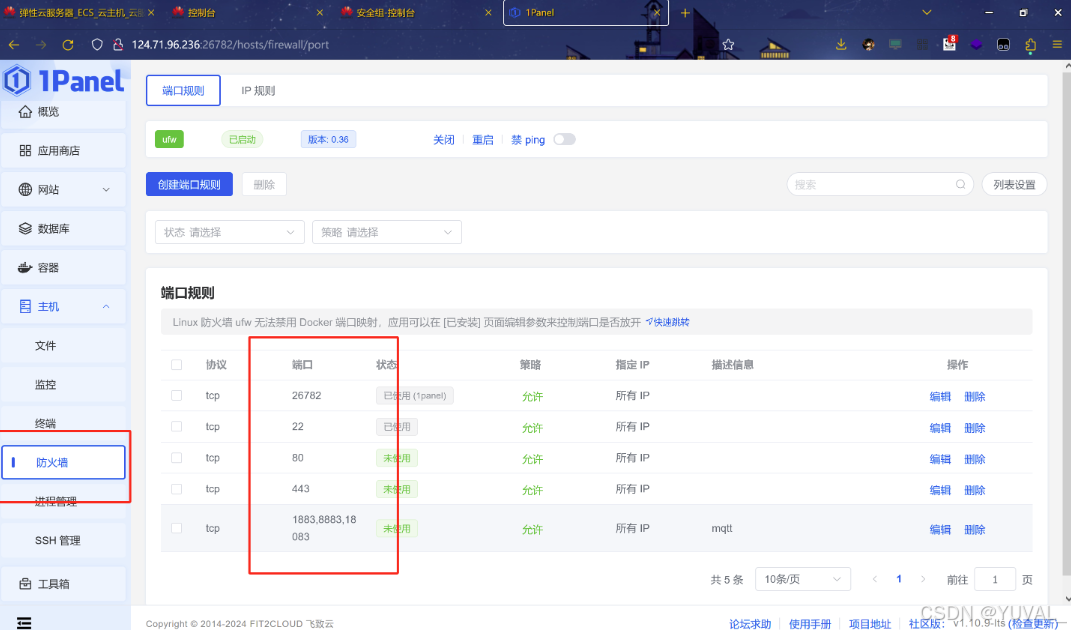This screenshot has width=1071, height=630.
Task: Click 论坛求助 footer link
Action: click(750, 624)
